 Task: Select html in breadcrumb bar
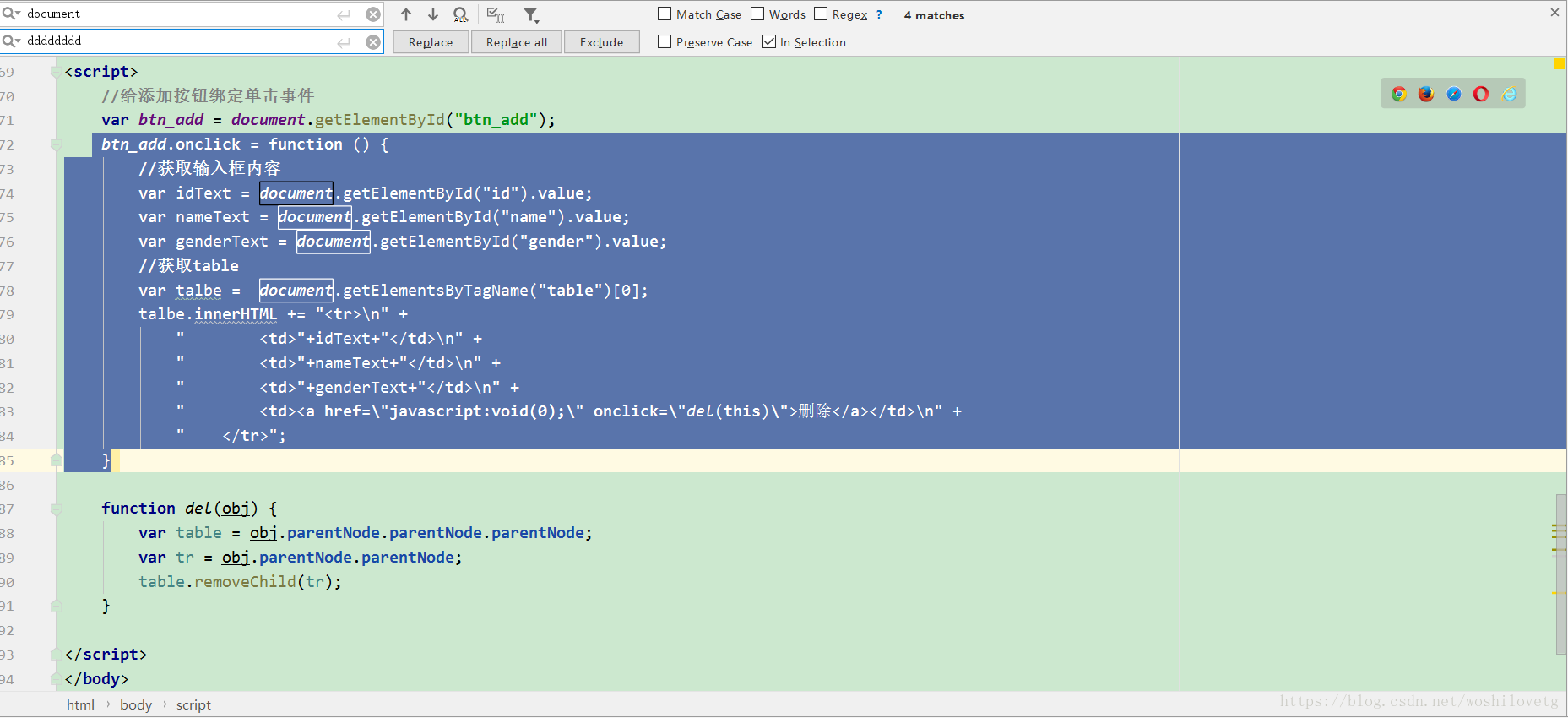click(x=80, y=704)
